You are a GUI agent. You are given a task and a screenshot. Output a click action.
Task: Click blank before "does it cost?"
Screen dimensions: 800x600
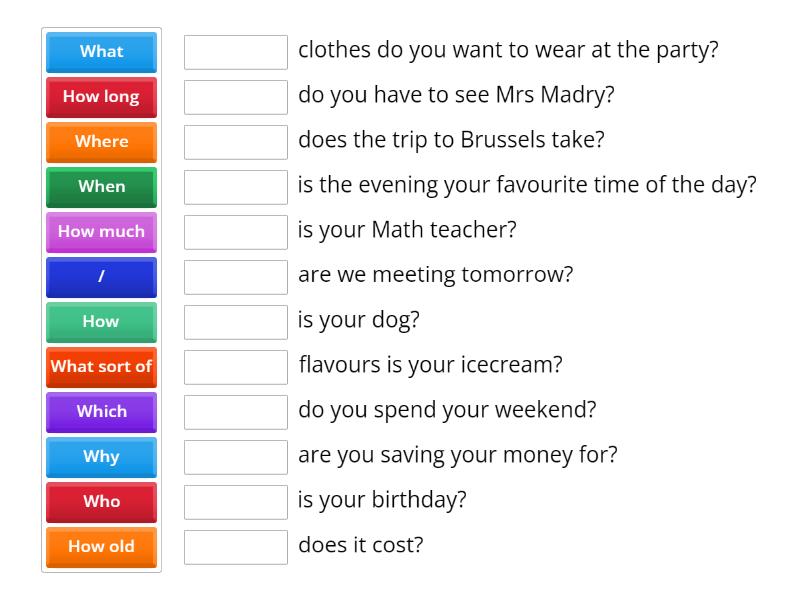tap(236, 547)
